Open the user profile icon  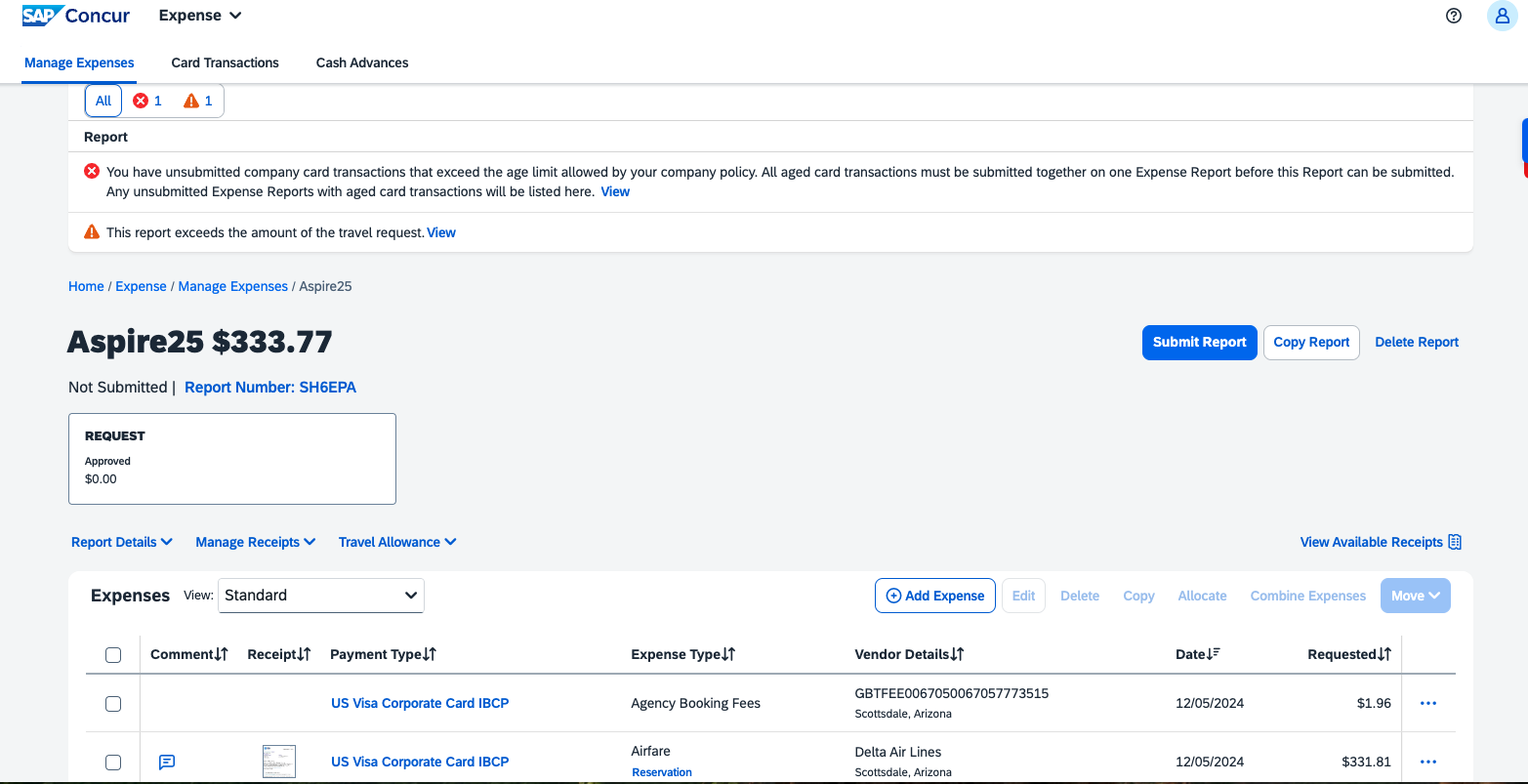[x=1503, y=16]
